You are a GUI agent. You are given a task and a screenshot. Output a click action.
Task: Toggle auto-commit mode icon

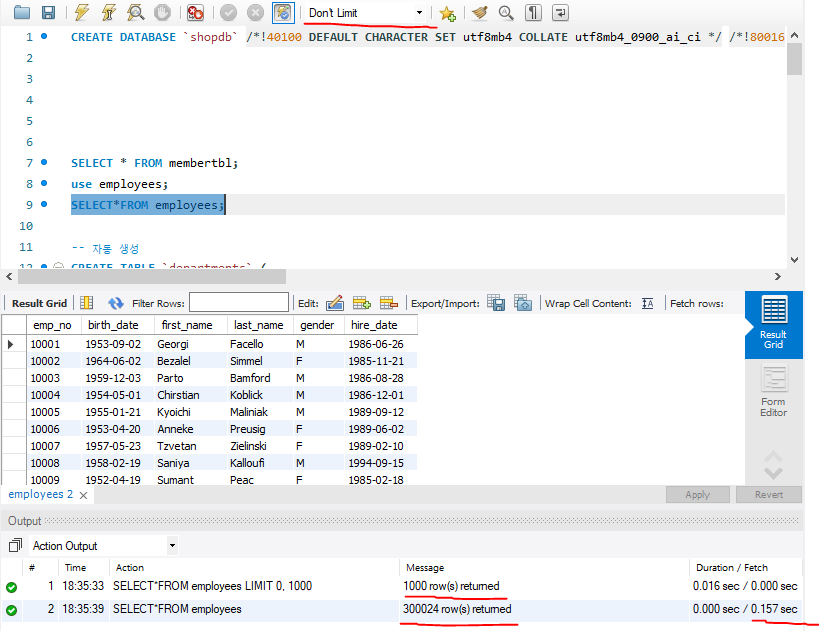283,13
